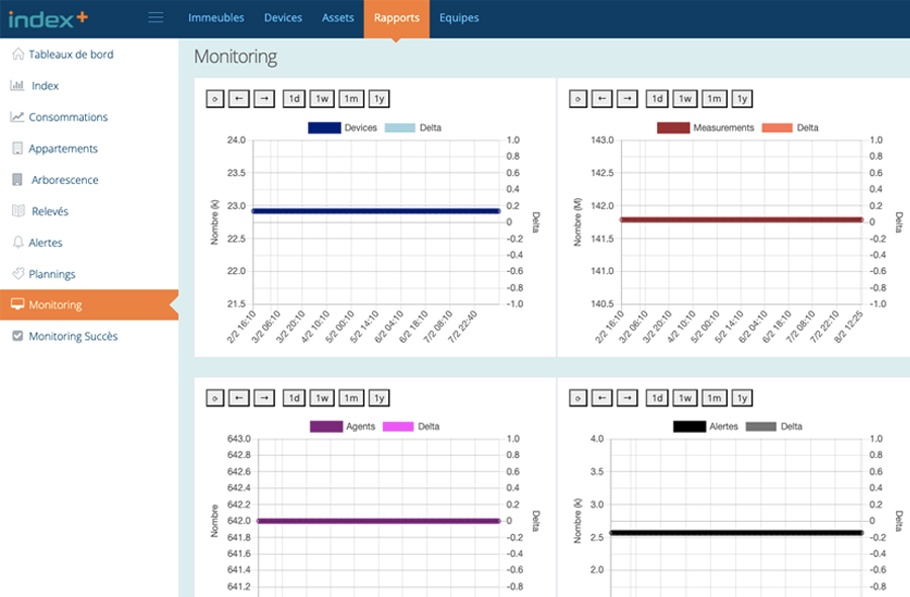This screenshot has width=910, height=597.
Task: Click the bell icon beside Alertes
Action: pos(17,242)
